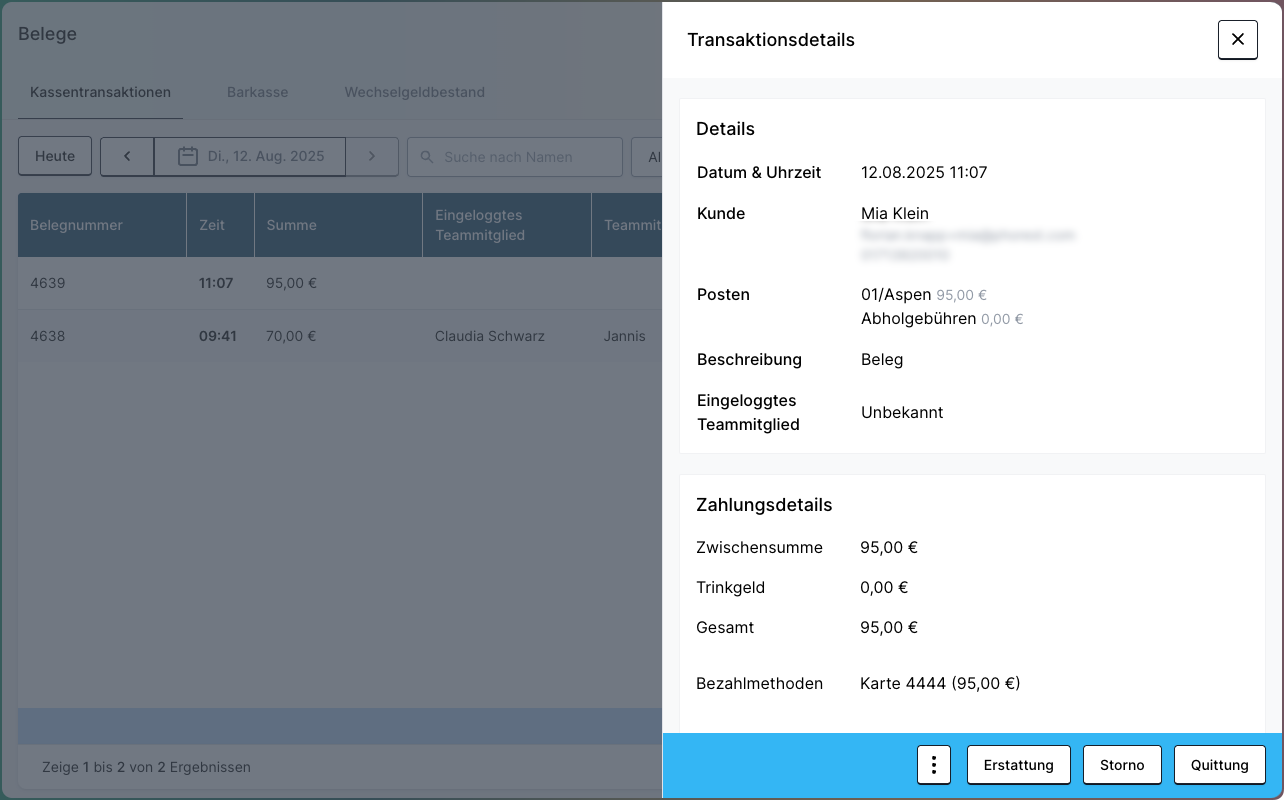Switch to Barkasse tab
The width and height of the screenshot is (1284, 800).
pyautogui.click(x=257, y=92)
